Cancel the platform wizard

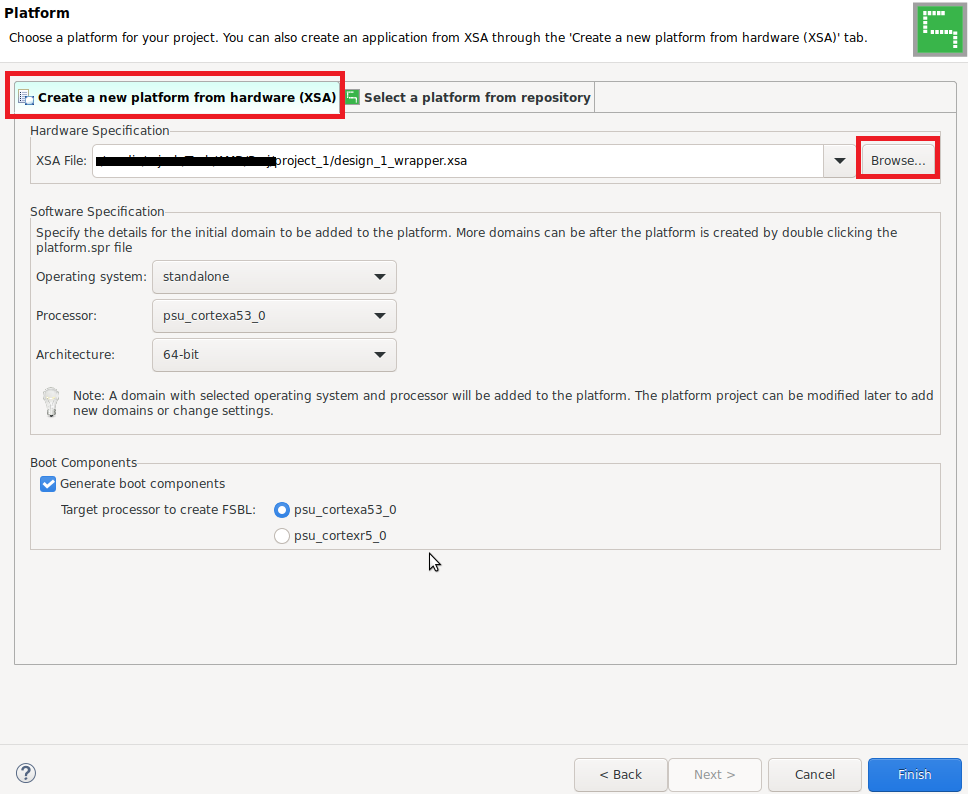pos(814,774)
